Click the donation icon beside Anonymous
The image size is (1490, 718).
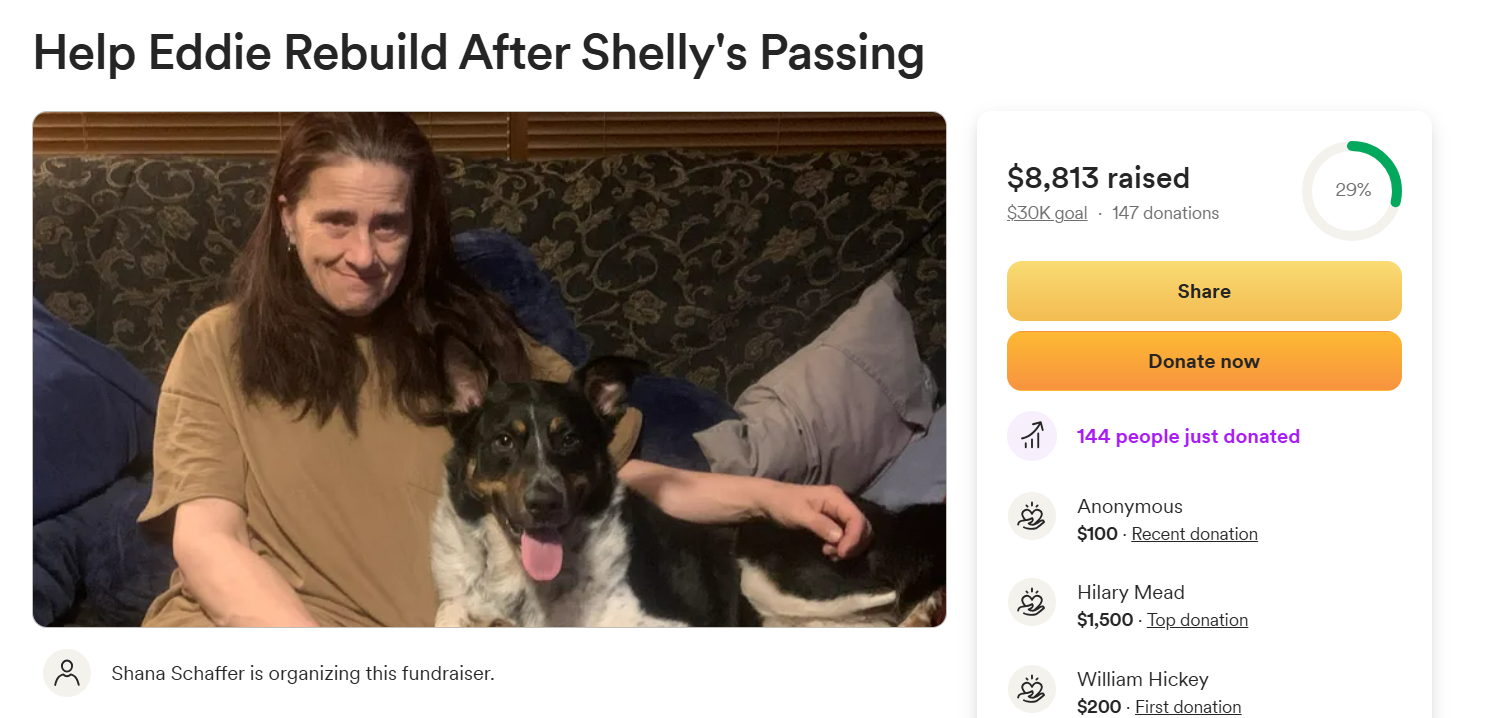tap(1032, 516)
